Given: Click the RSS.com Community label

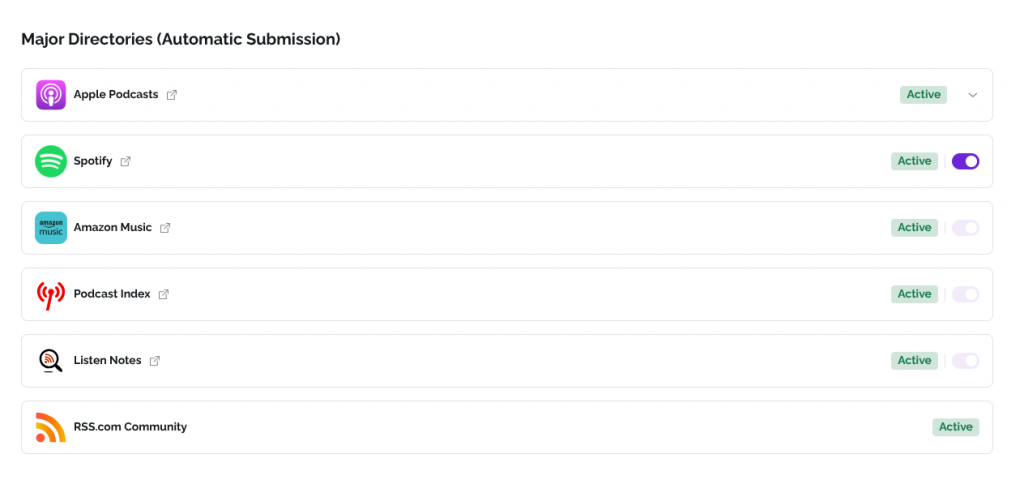Looking at the screenshot, I should coord(130,427).
